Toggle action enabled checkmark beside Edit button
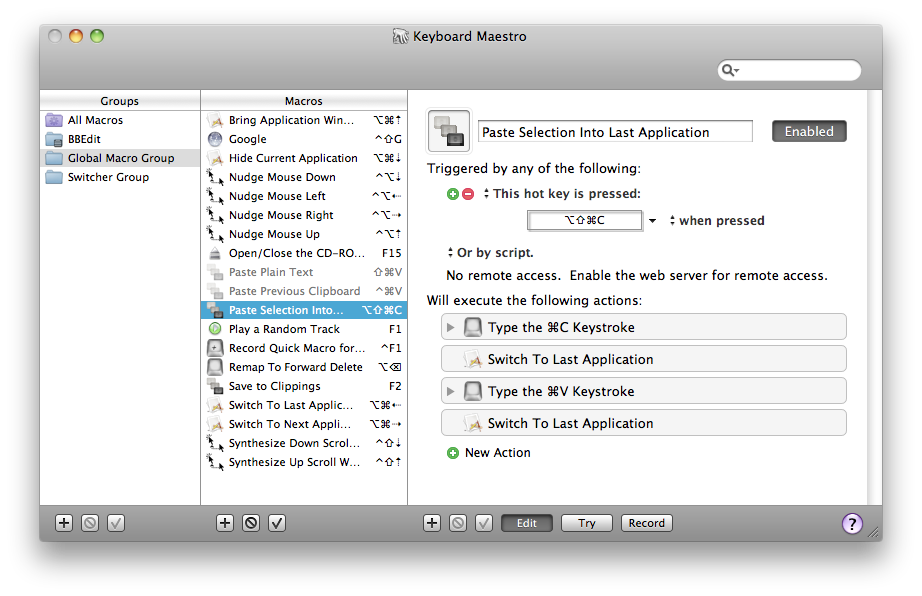Viewport: 922px width, 596px height. 484,523
